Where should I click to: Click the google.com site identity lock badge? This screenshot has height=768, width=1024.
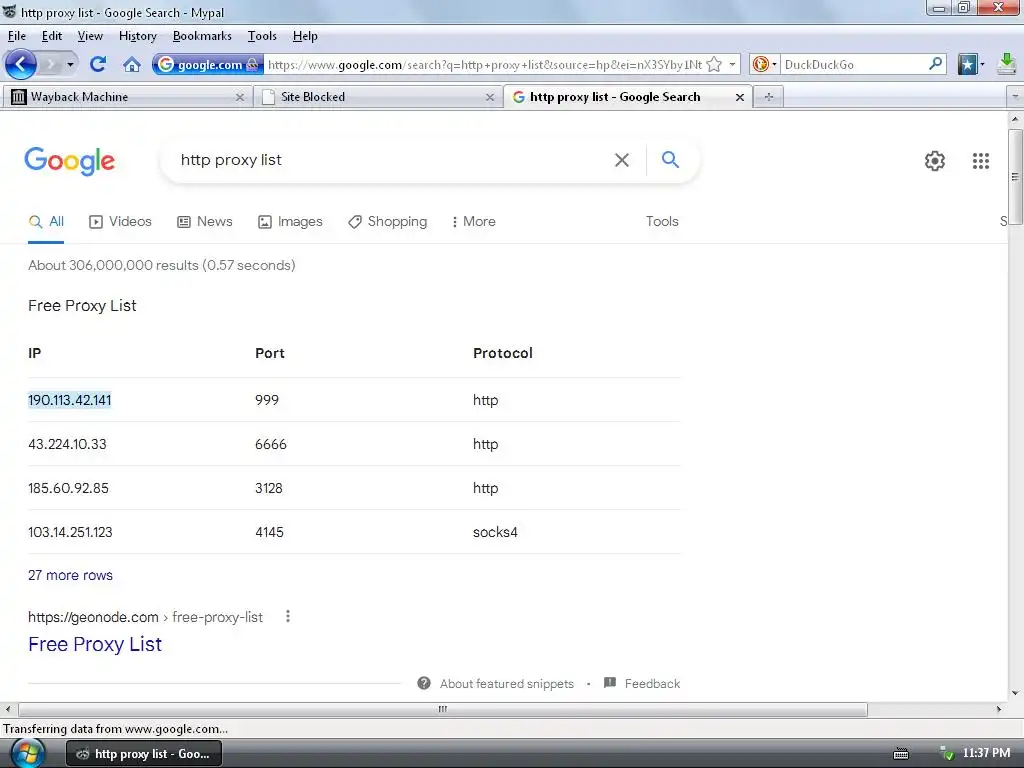(208, 64)
